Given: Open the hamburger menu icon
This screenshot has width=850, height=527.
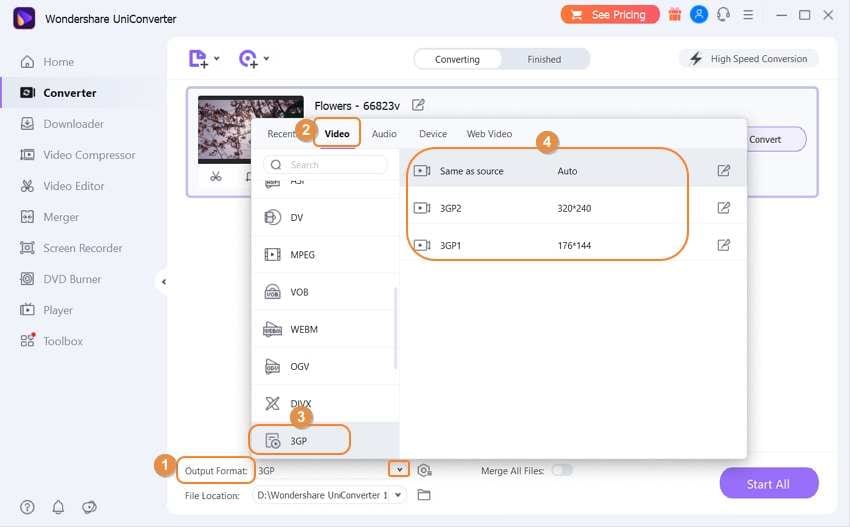Looking at the screenshot, I should coord(748,15).
